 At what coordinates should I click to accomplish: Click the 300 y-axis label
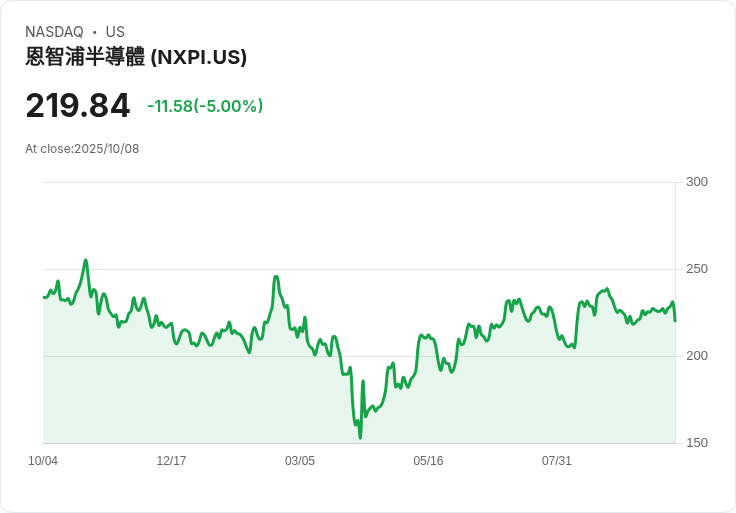(x=697, y=182)
